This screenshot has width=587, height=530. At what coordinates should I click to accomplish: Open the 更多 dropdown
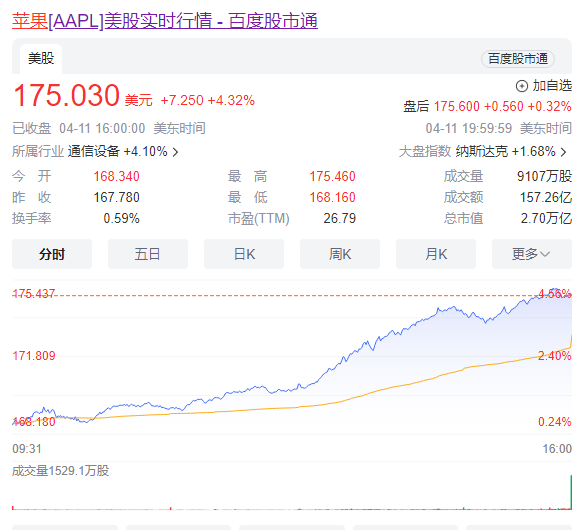532,254
